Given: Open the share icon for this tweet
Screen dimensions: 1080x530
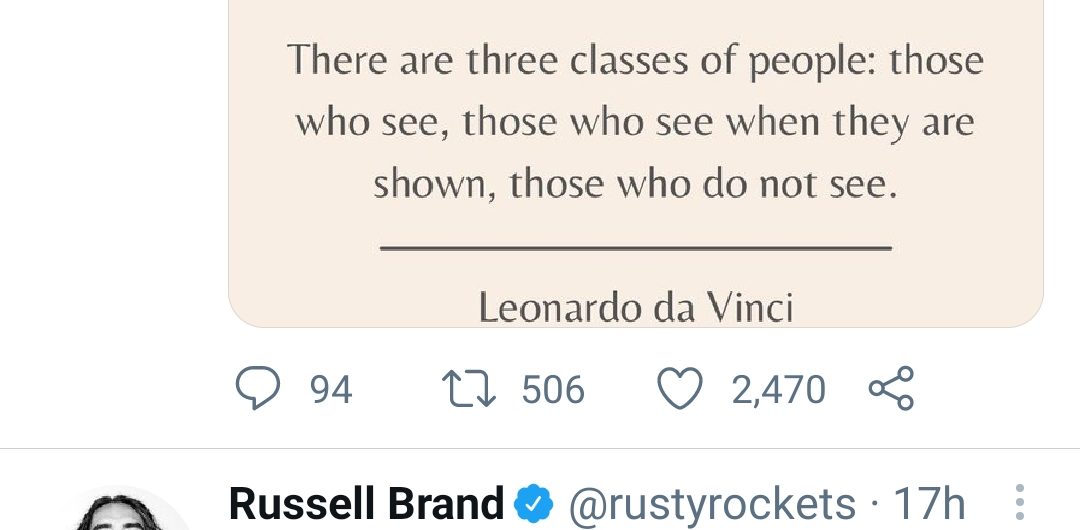Looking at the screenshot, I should [x=891, y=389].
